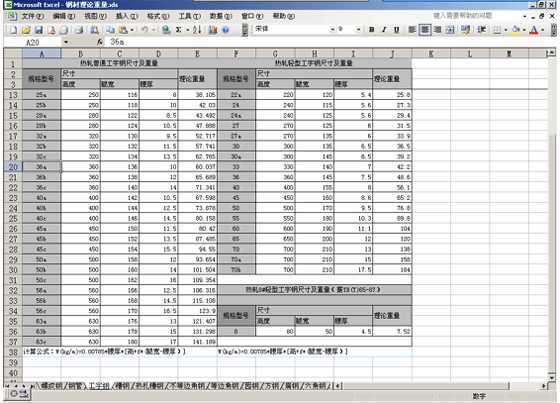560x403 pixels.
Task: Switch to the 等边角钢 sheet tab
Action: point(224,386)
